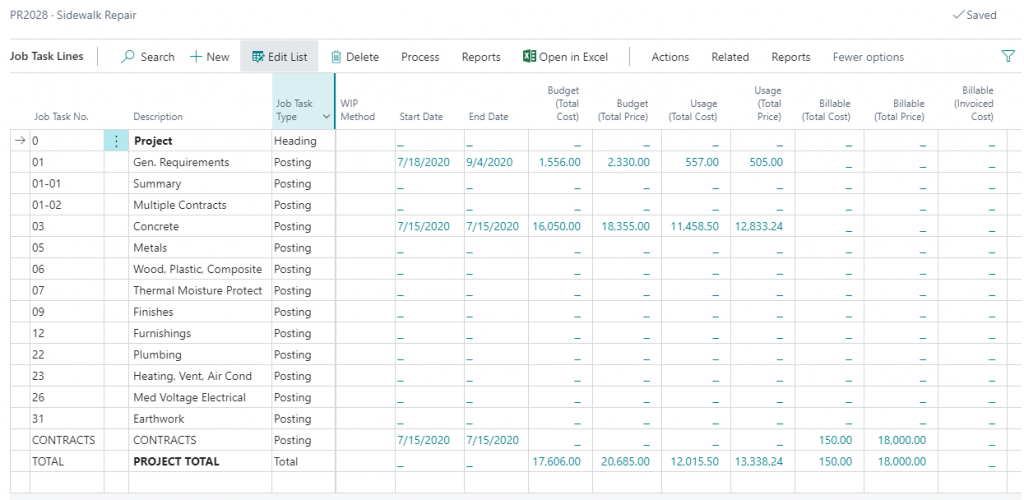Open usage total price 505.00
Screen dimensions: 1024x500
pos(767,162)
